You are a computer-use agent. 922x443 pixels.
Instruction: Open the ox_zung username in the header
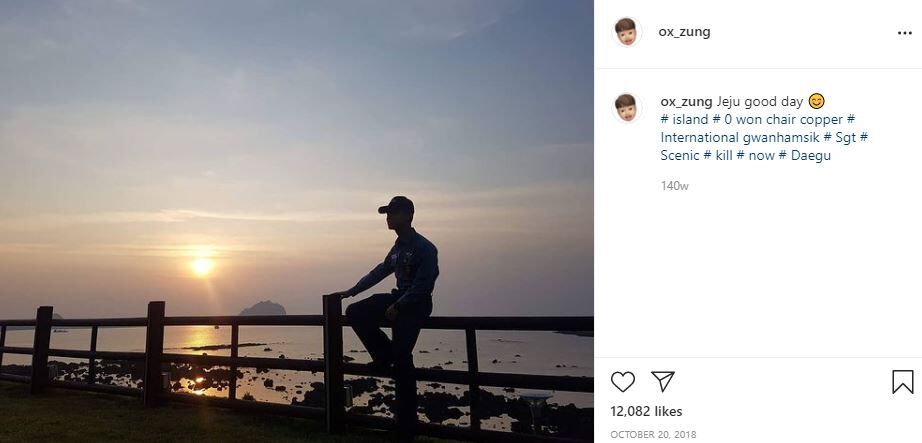684,32
